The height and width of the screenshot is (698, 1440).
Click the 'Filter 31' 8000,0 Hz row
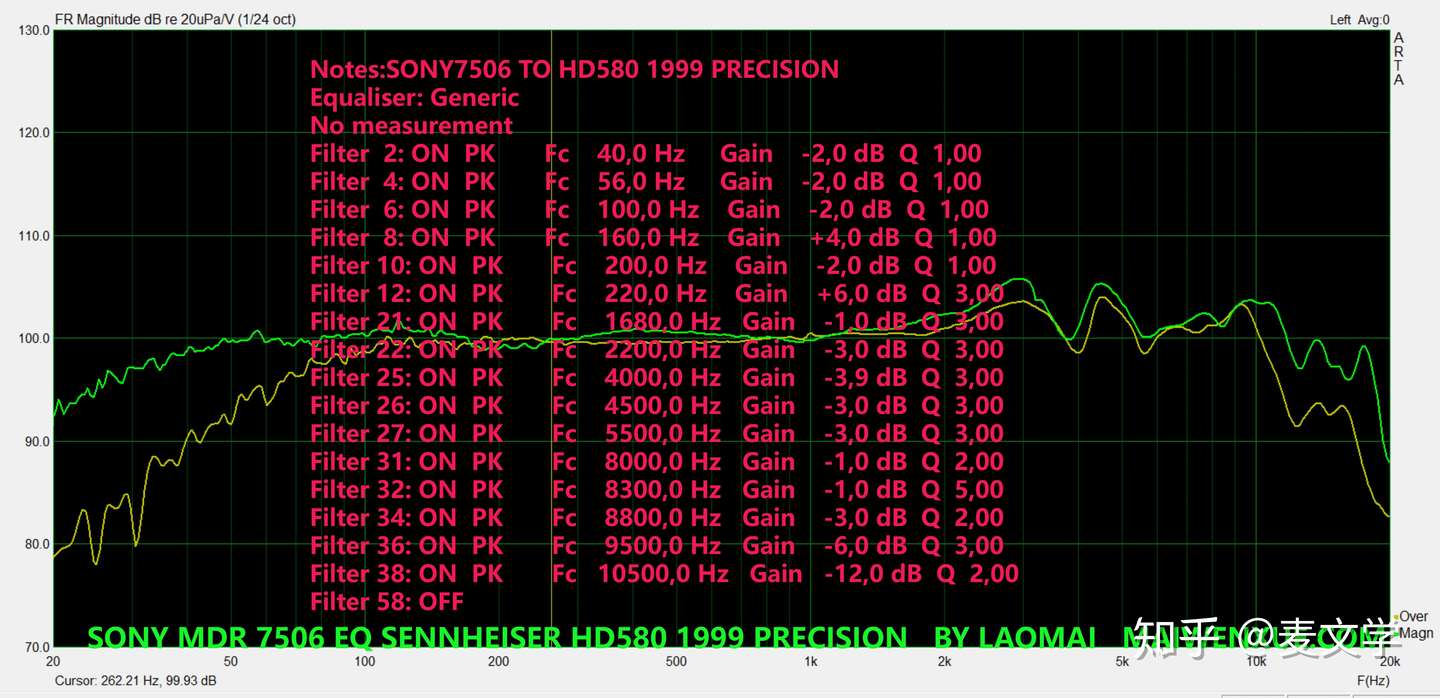coord(657,461)
